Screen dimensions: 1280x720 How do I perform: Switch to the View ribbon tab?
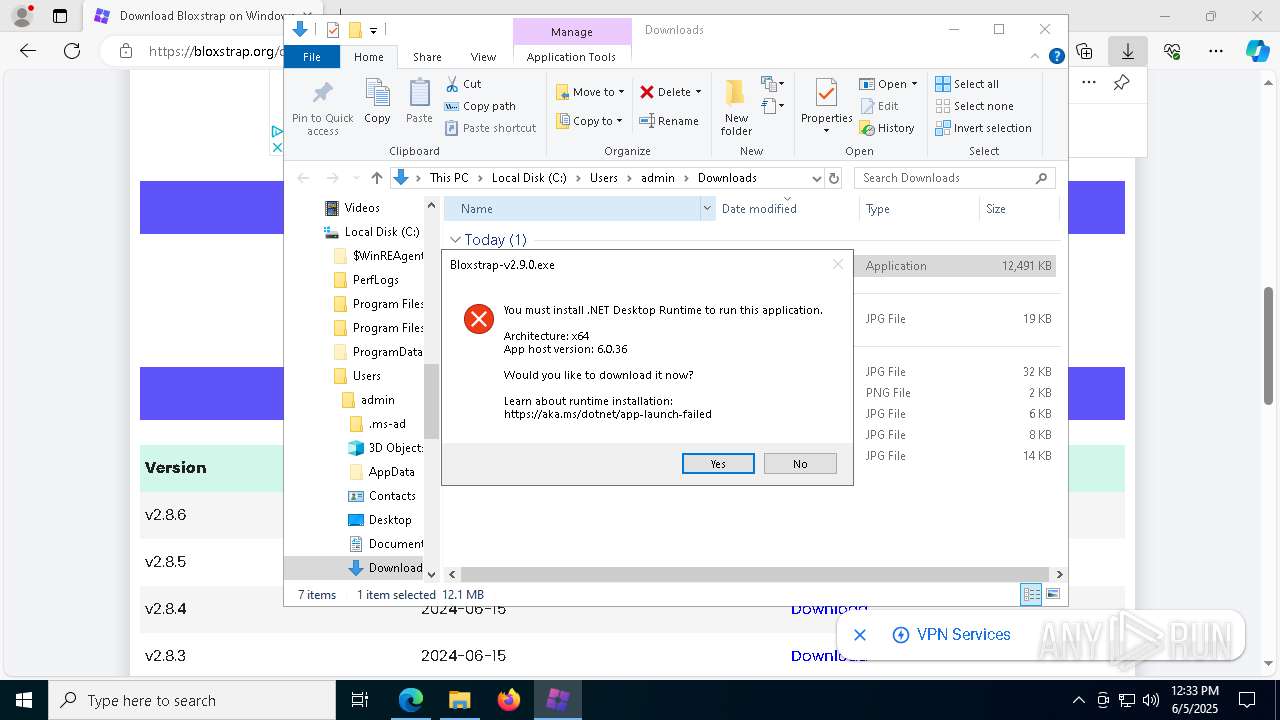(483, 57)
